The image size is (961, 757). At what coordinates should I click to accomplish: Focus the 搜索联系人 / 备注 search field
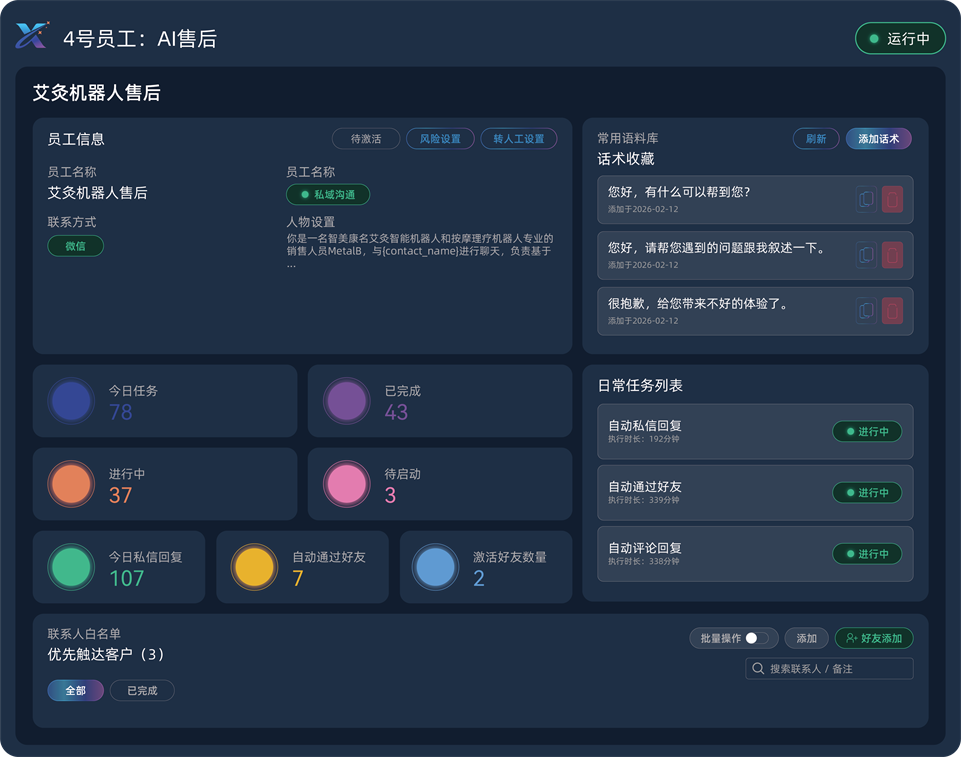click(838, 669)
